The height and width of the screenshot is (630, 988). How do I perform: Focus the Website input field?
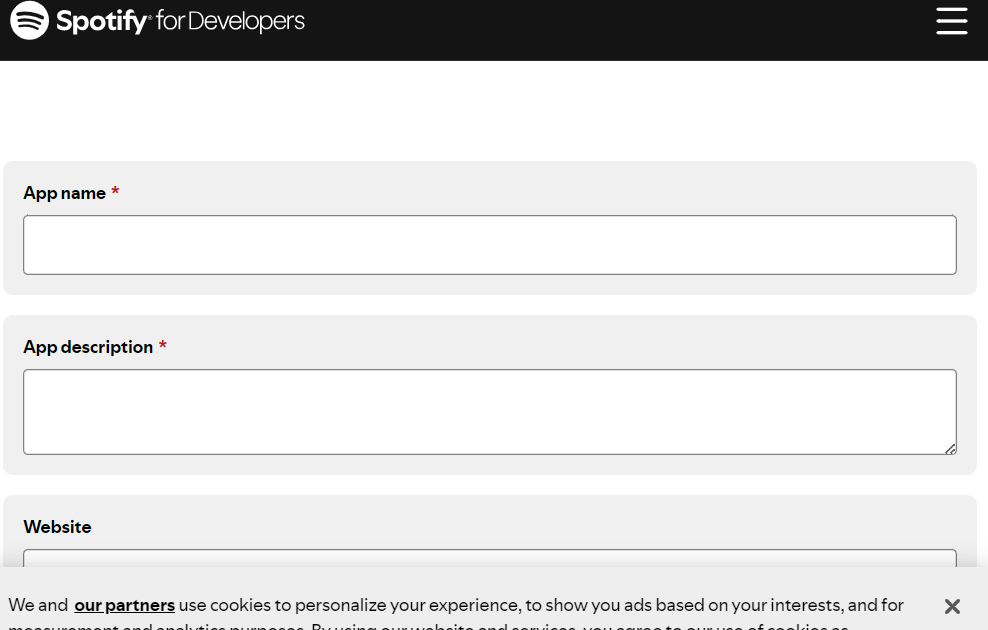(490, 558)
